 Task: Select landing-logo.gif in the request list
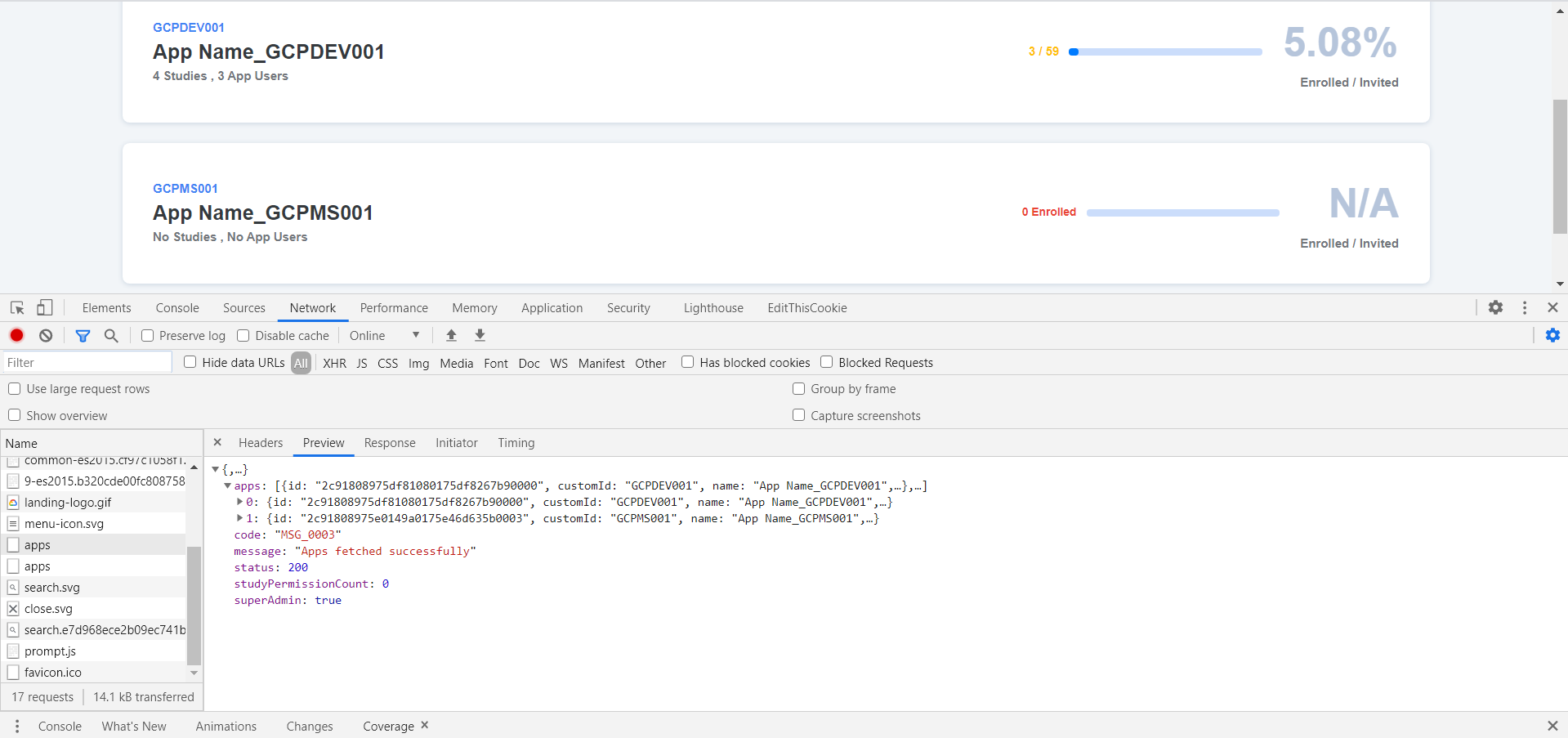click(x=69, y=502)
